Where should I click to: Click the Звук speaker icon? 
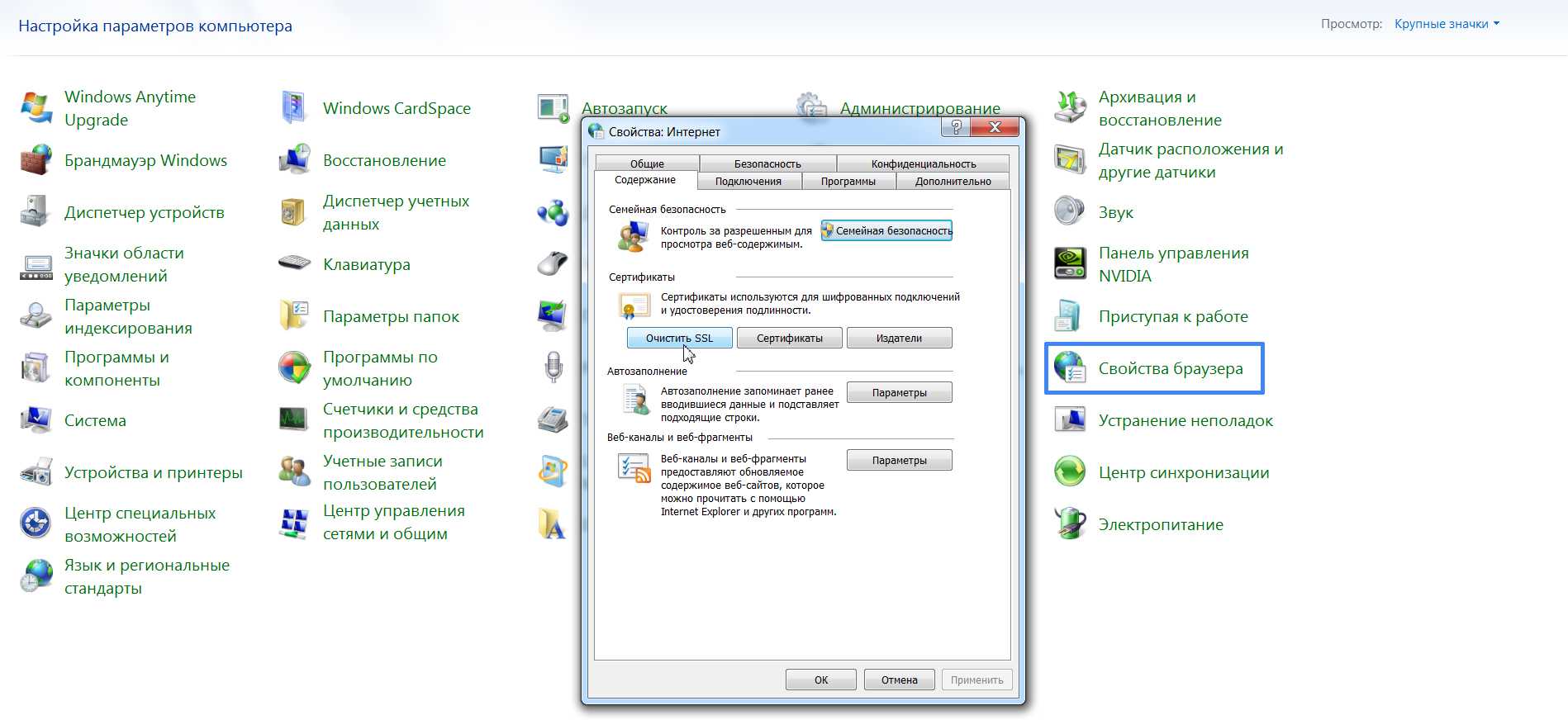[1070, 212]
